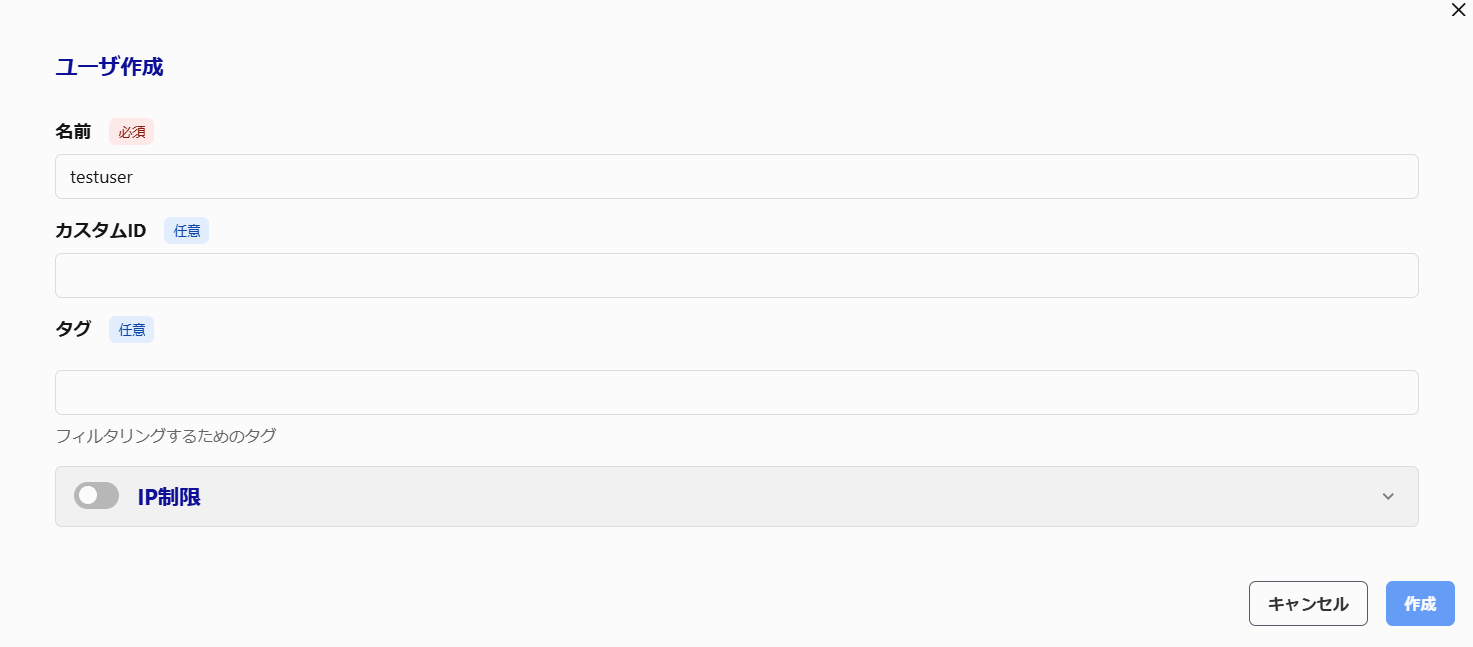This screenshot has height=647, width=1473.
Task: Click the IP制限 section title text
Action: pos(169,497)
